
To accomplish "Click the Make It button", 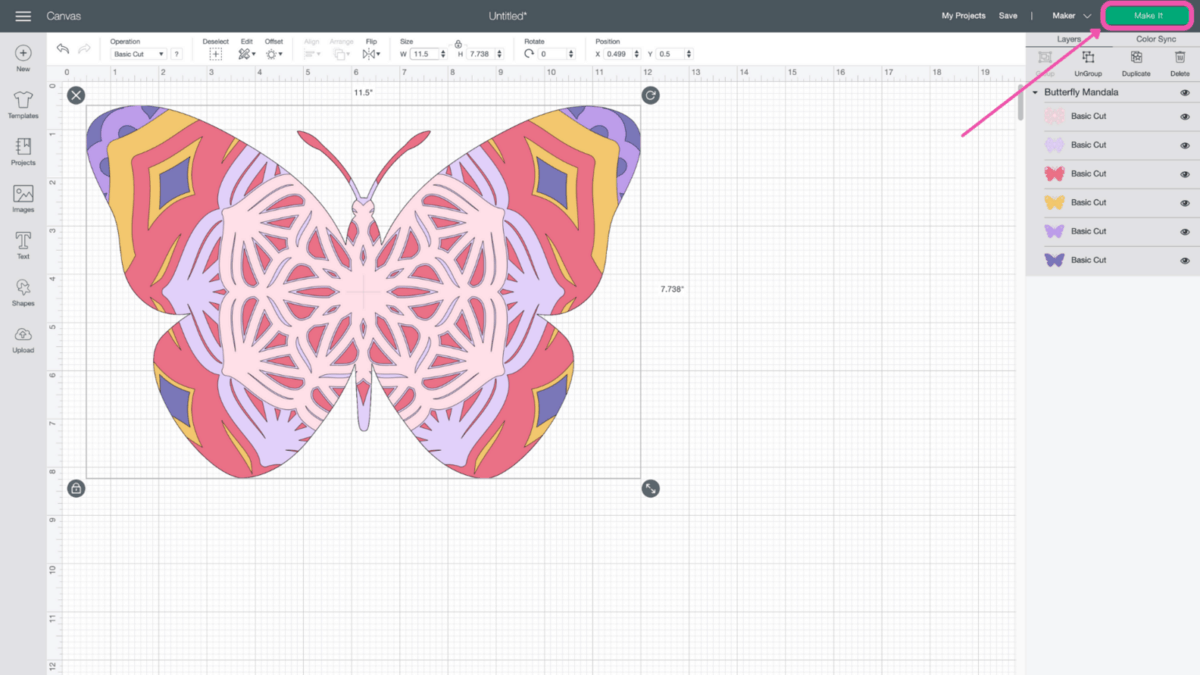I will (x=1148, y=16).
